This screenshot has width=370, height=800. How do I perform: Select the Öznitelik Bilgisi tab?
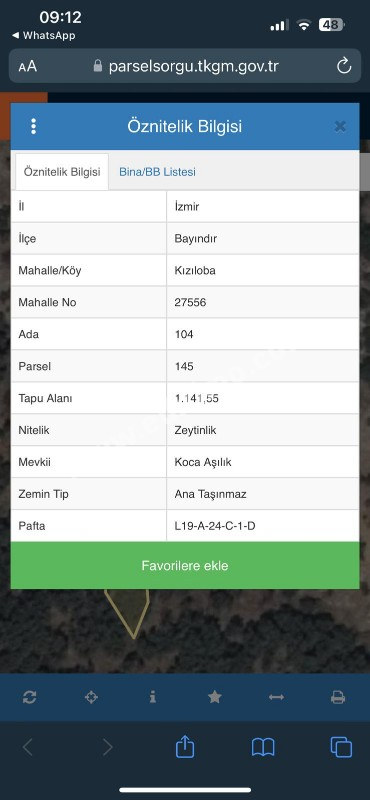point(62,172)
